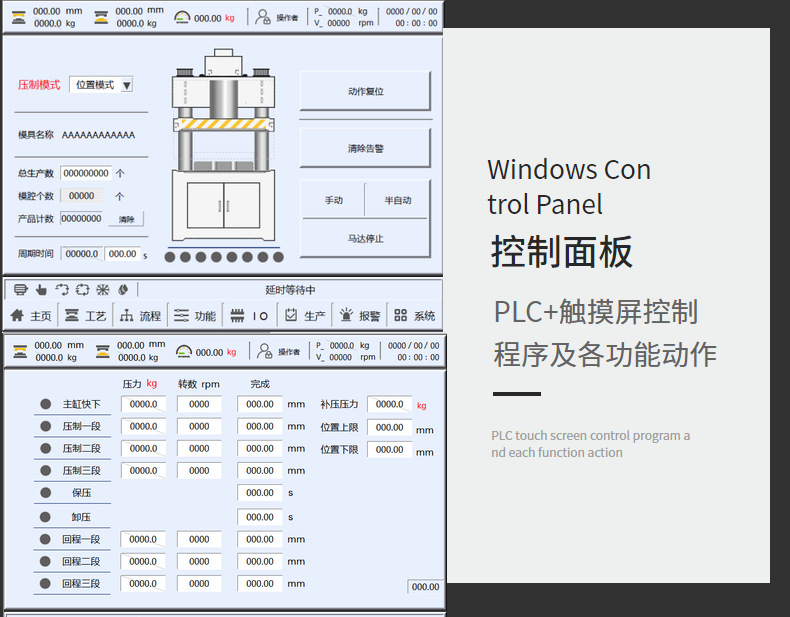The width and height of the screenshot is (790, 617).
Task: Click the second press icon in the home screen status bar
Action: tap(101, 17)
